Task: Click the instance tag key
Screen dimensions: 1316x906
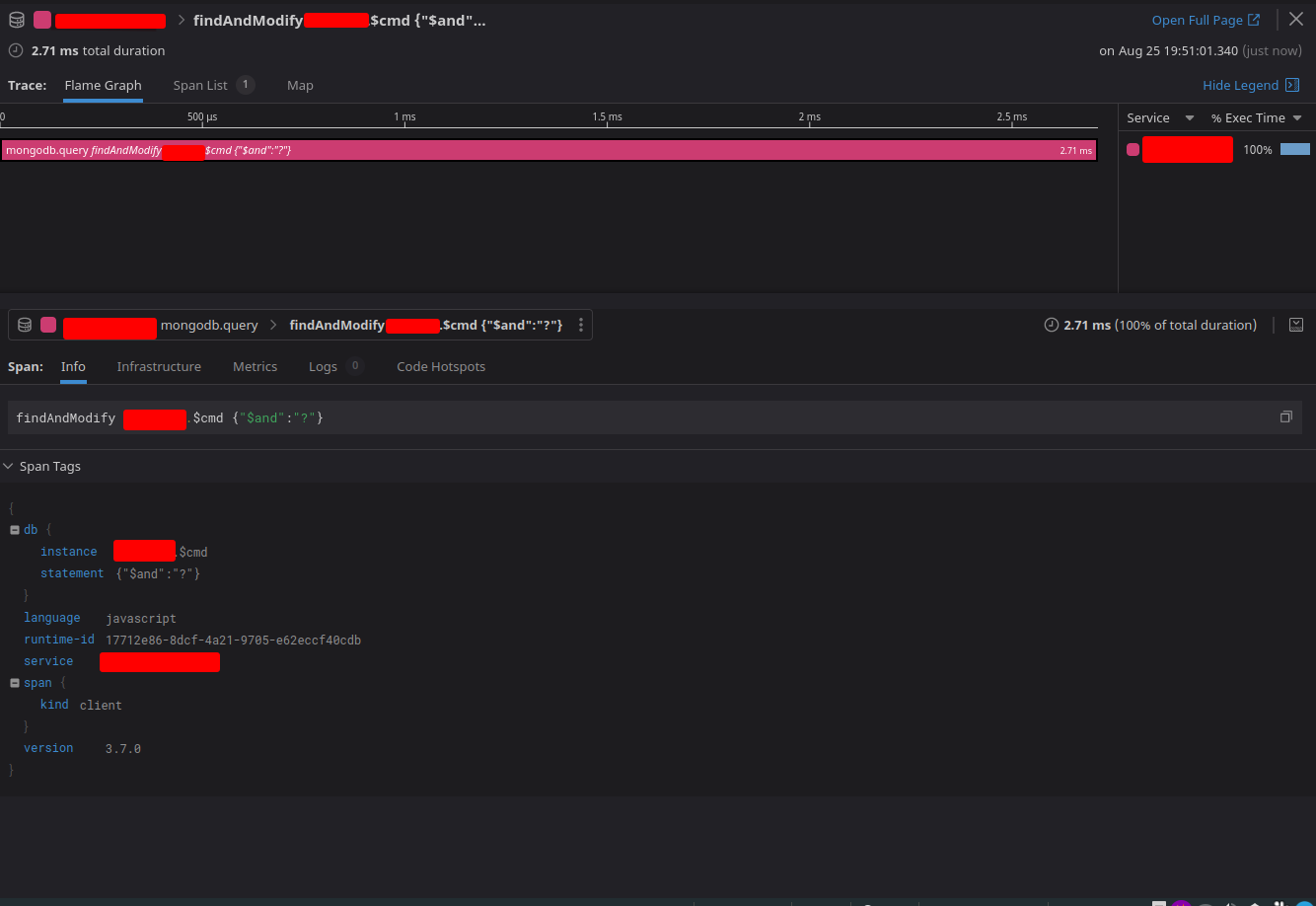Action: [69, 552]
